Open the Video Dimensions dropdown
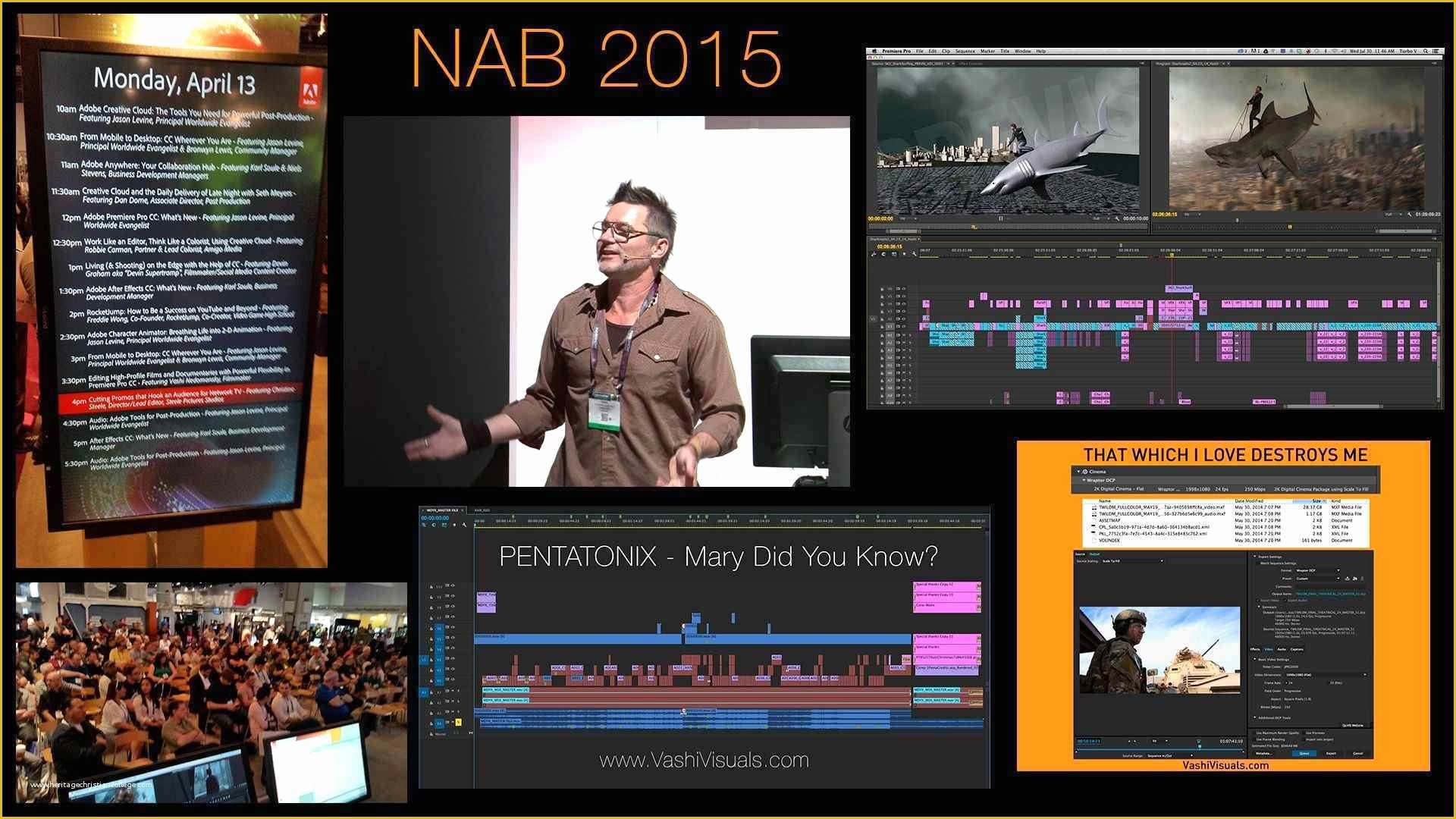 pyautogui.click(x=1325, y=674)
